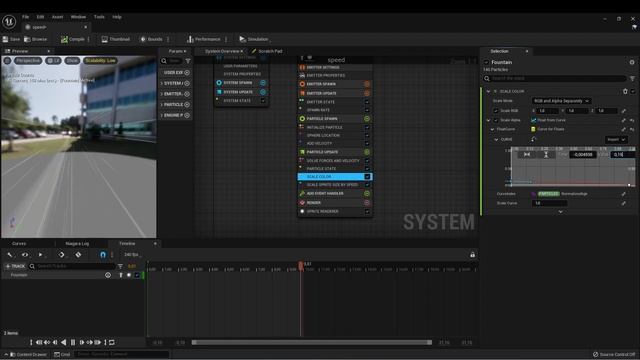The width and height of the screenshot is (640, 360).
Task: Open the Window menu
Action: tap(78, 17)
